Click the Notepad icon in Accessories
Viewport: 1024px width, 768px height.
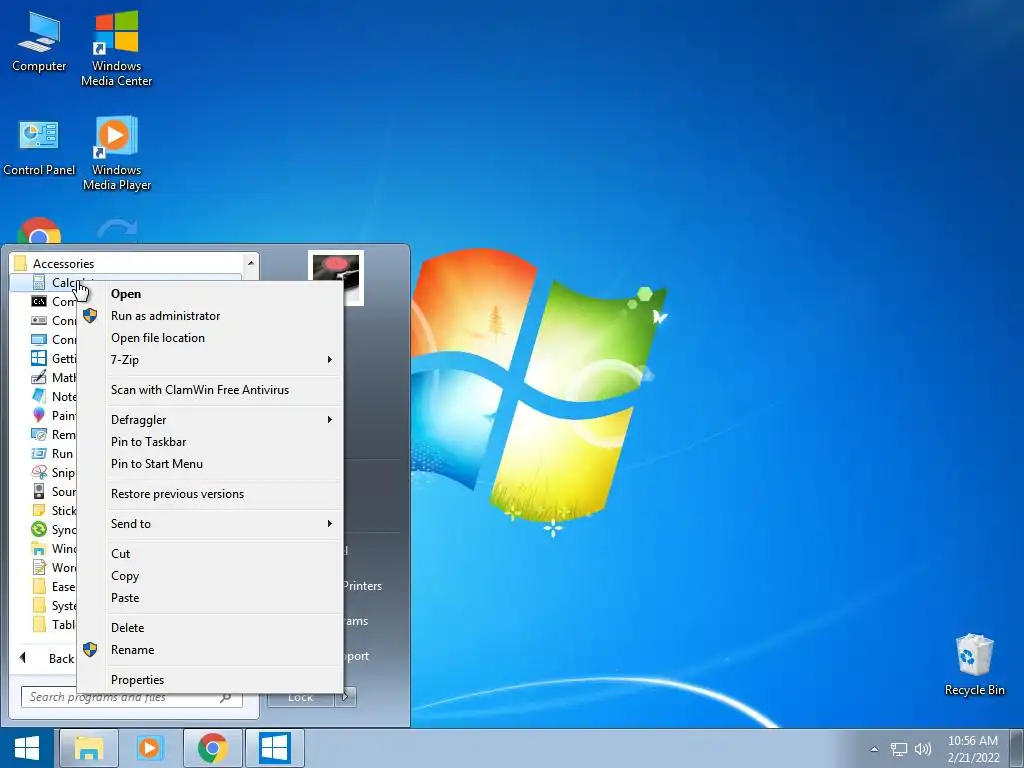(x=39, y=396)
